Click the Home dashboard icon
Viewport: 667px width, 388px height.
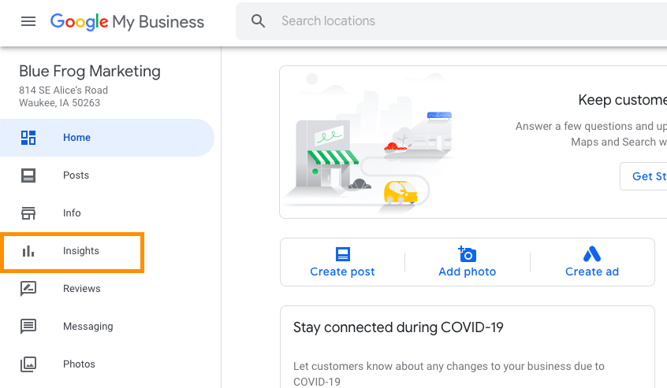click(29, 138)
